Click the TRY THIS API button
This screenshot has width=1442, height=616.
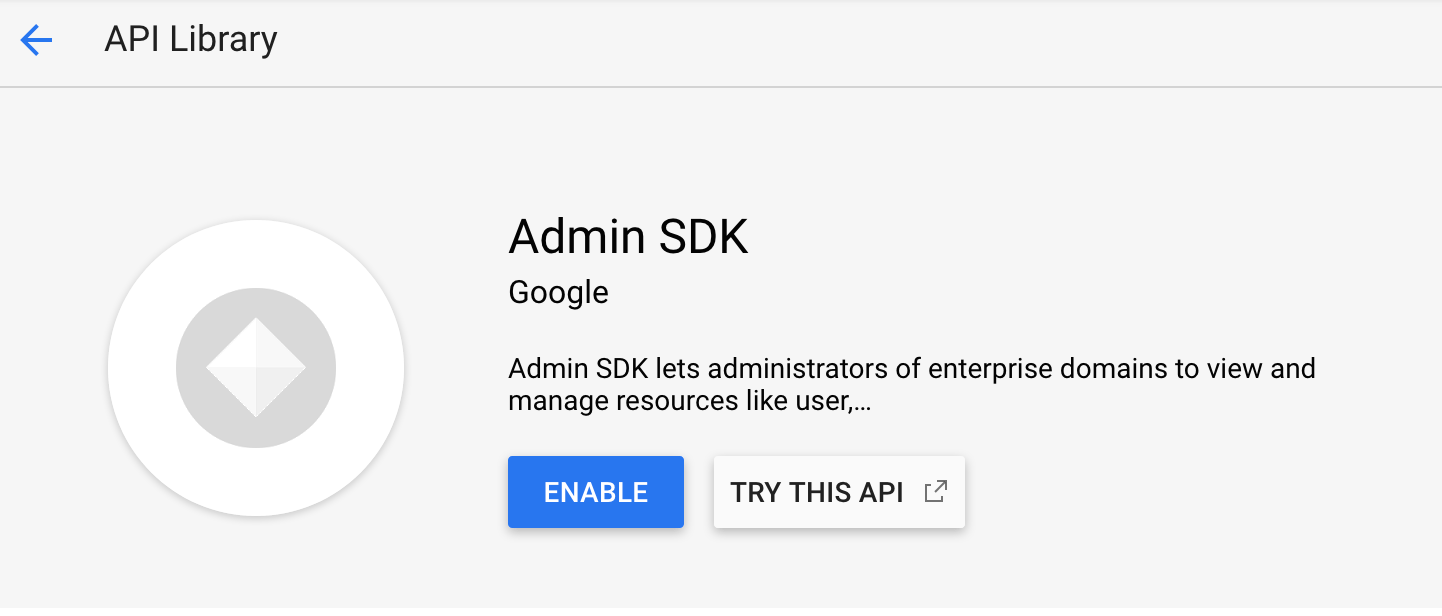point(838,491)
